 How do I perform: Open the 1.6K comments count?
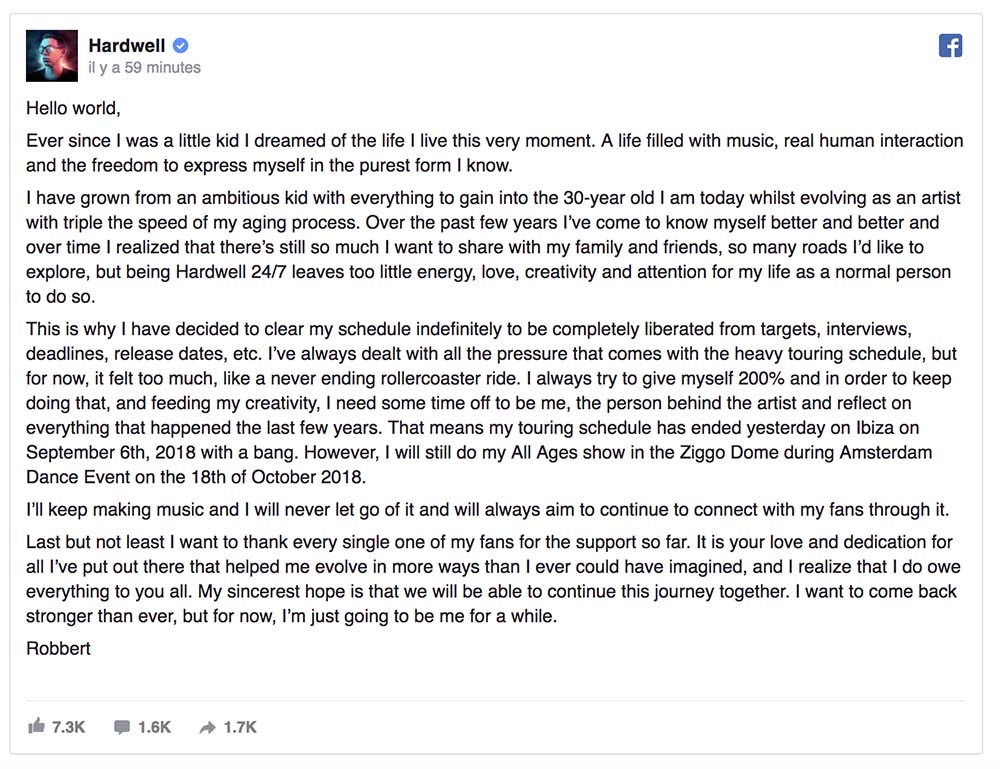pyautogui.click(x=154, y=727)
